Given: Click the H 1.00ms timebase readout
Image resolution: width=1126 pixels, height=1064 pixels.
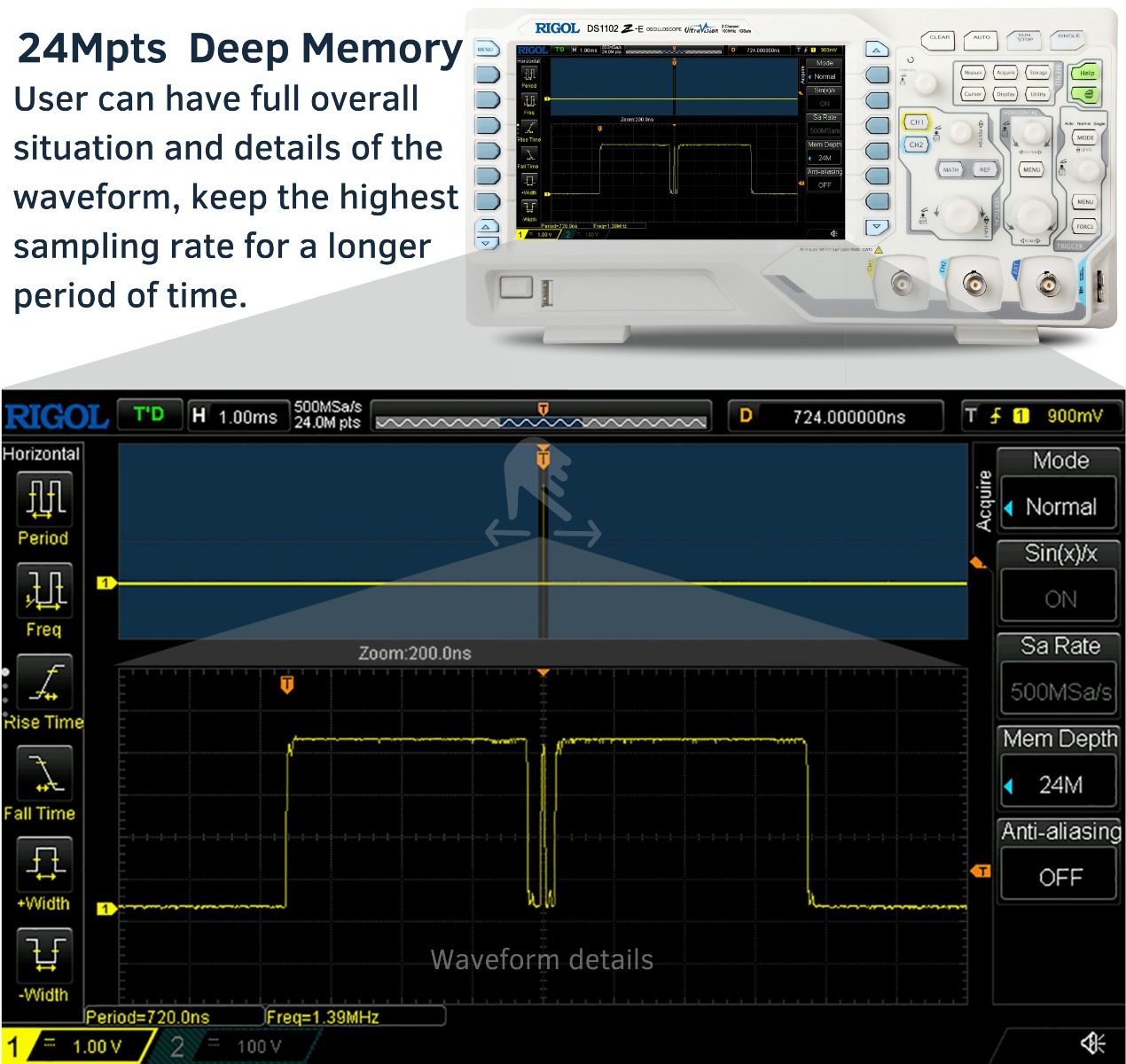Looking at the screenshot, I should point(237,416).
